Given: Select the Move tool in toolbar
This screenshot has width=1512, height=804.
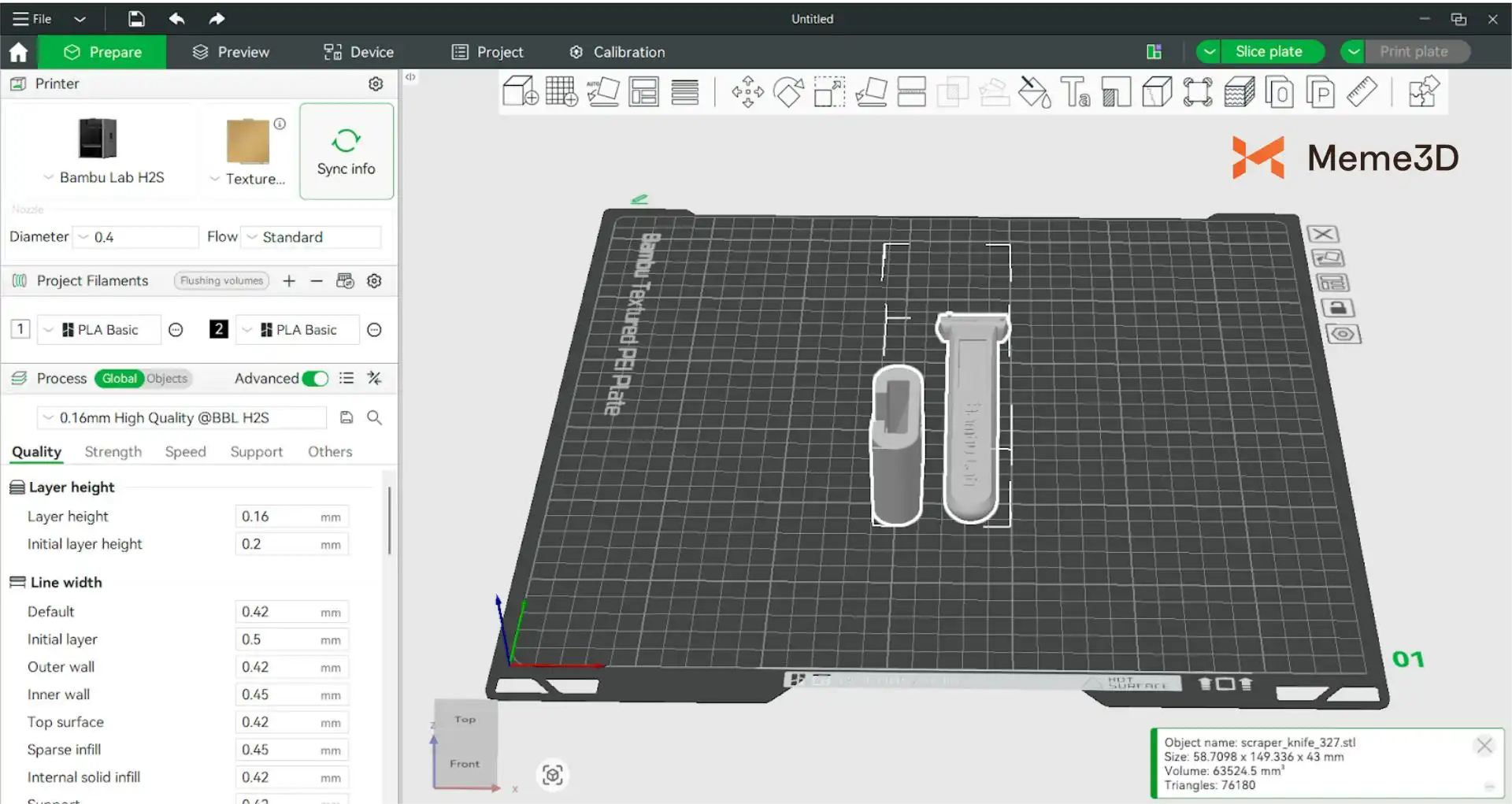Looking at the screenshot, I should coord(747,92).
